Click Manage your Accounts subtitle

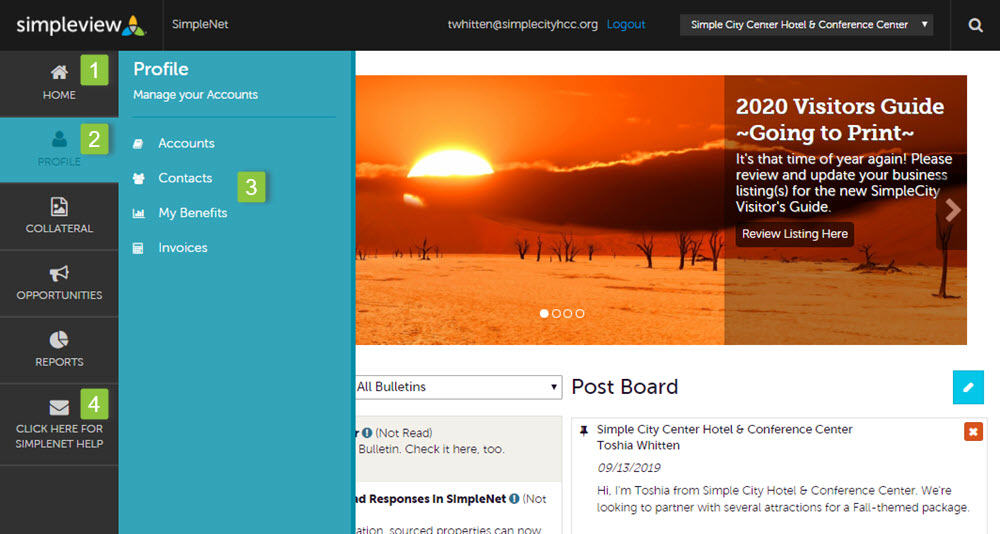click(195, 94)
